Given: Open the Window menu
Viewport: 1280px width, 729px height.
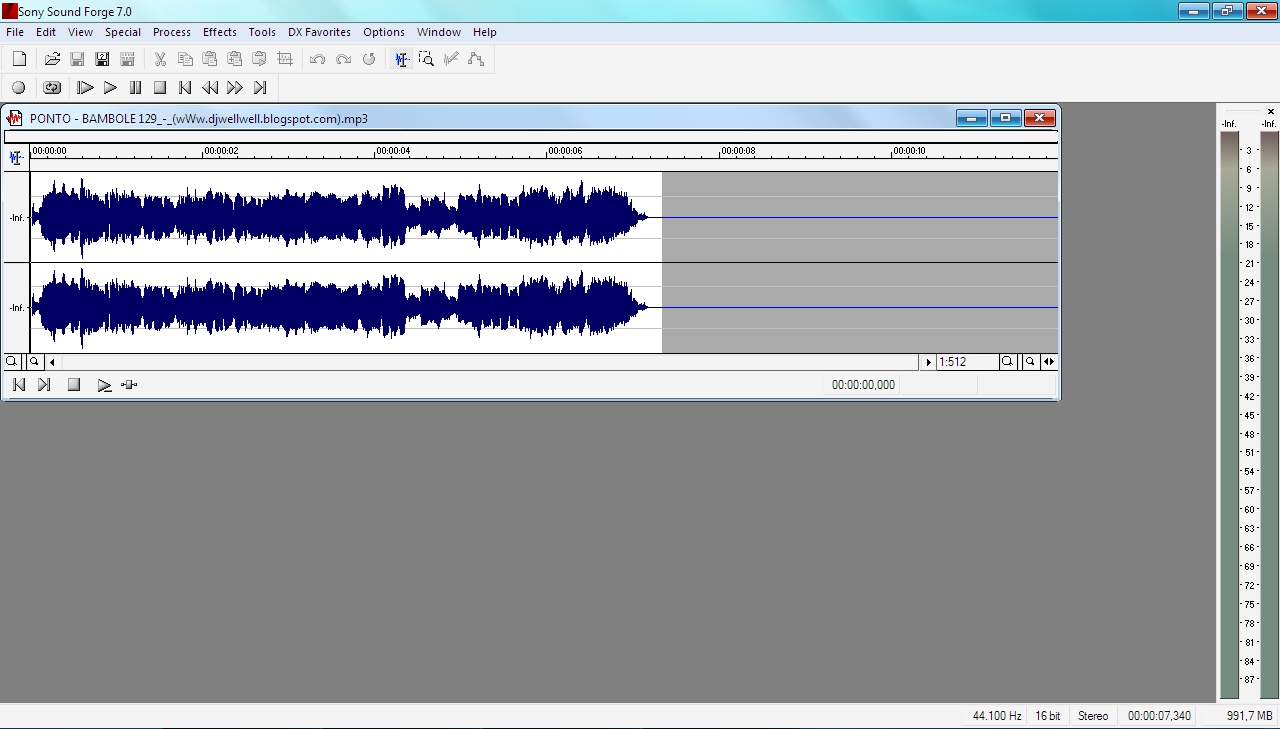Looking at the screenshot, I should pyautogui.click(x=439, y=32).
